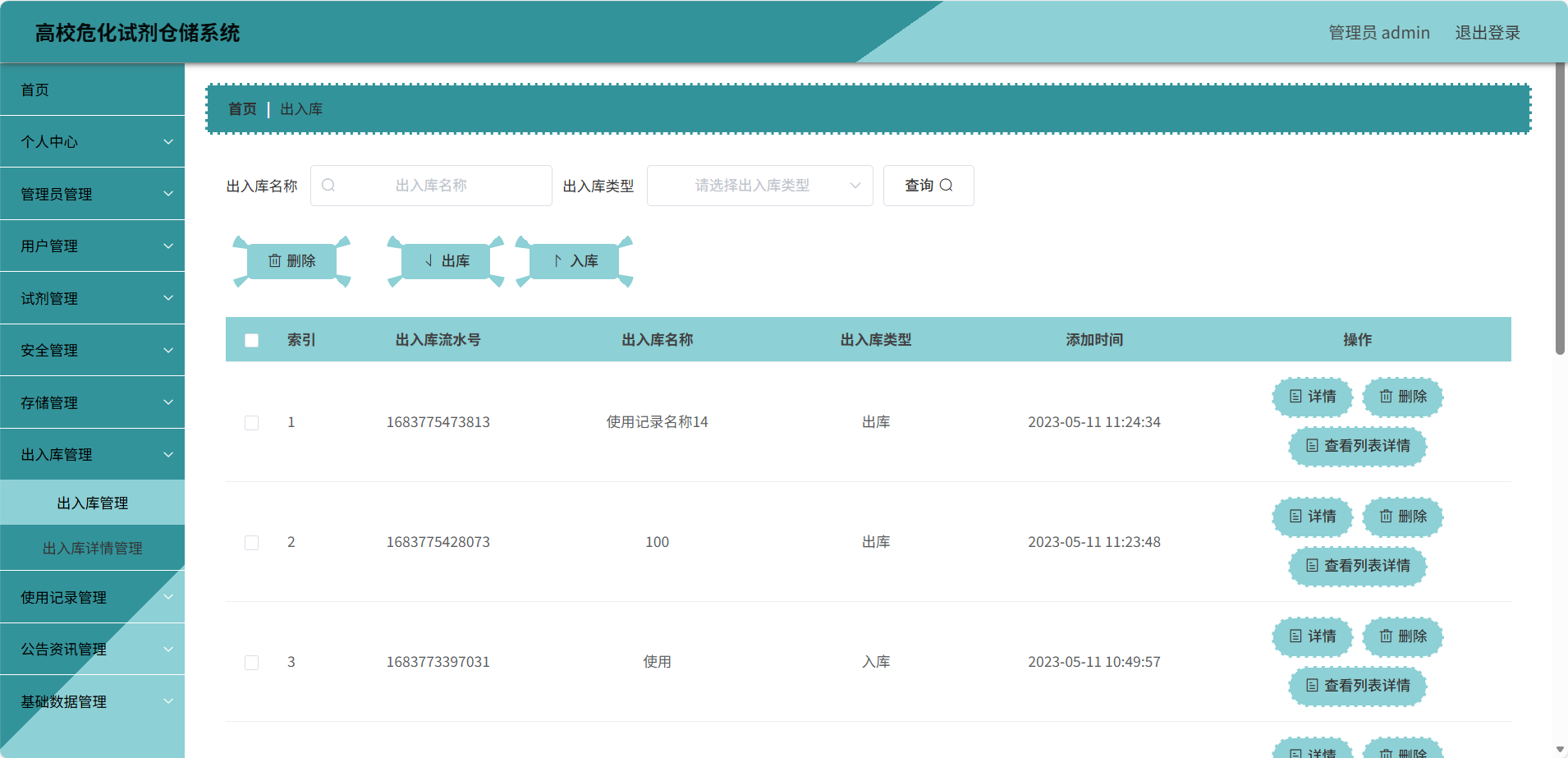The image size is (1568, 758).
Task: Click the 使用 name cell in row 3
Action: point(657,662)
